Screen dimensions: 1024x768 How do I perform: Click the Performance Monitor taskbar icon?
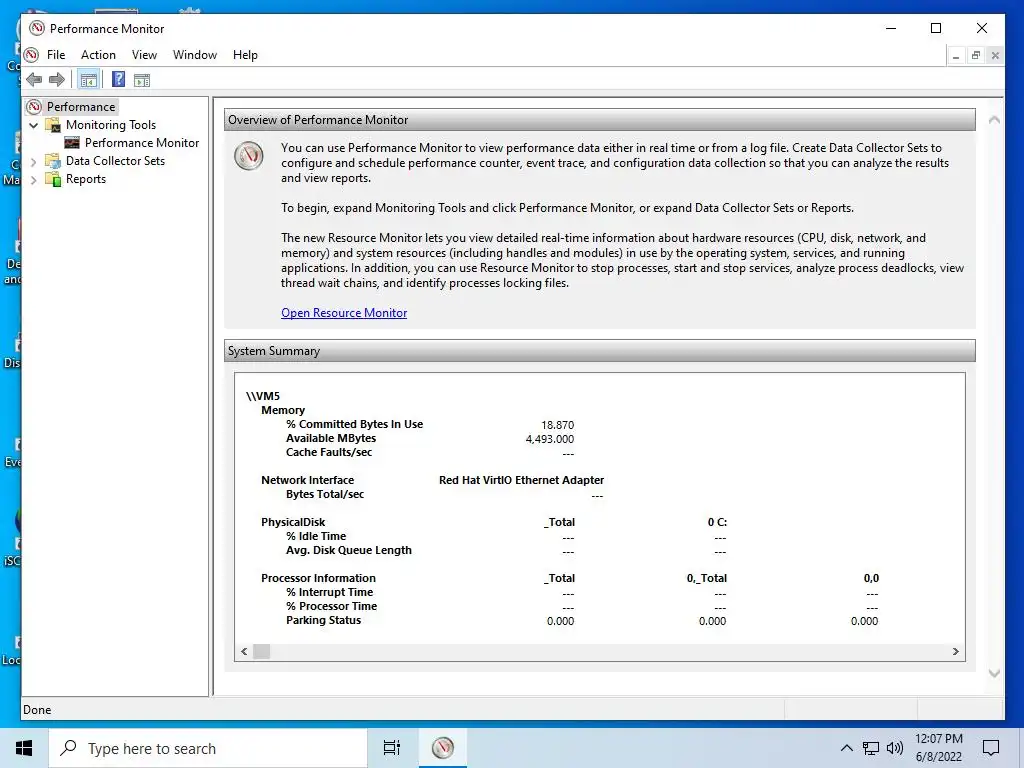443,748
